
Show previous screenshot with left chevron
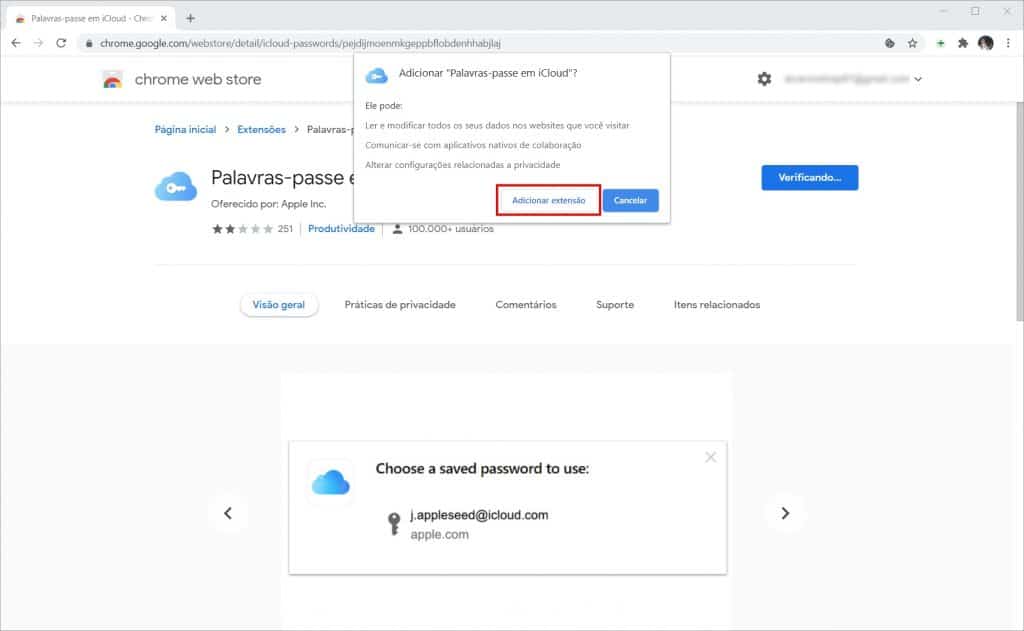228,513
